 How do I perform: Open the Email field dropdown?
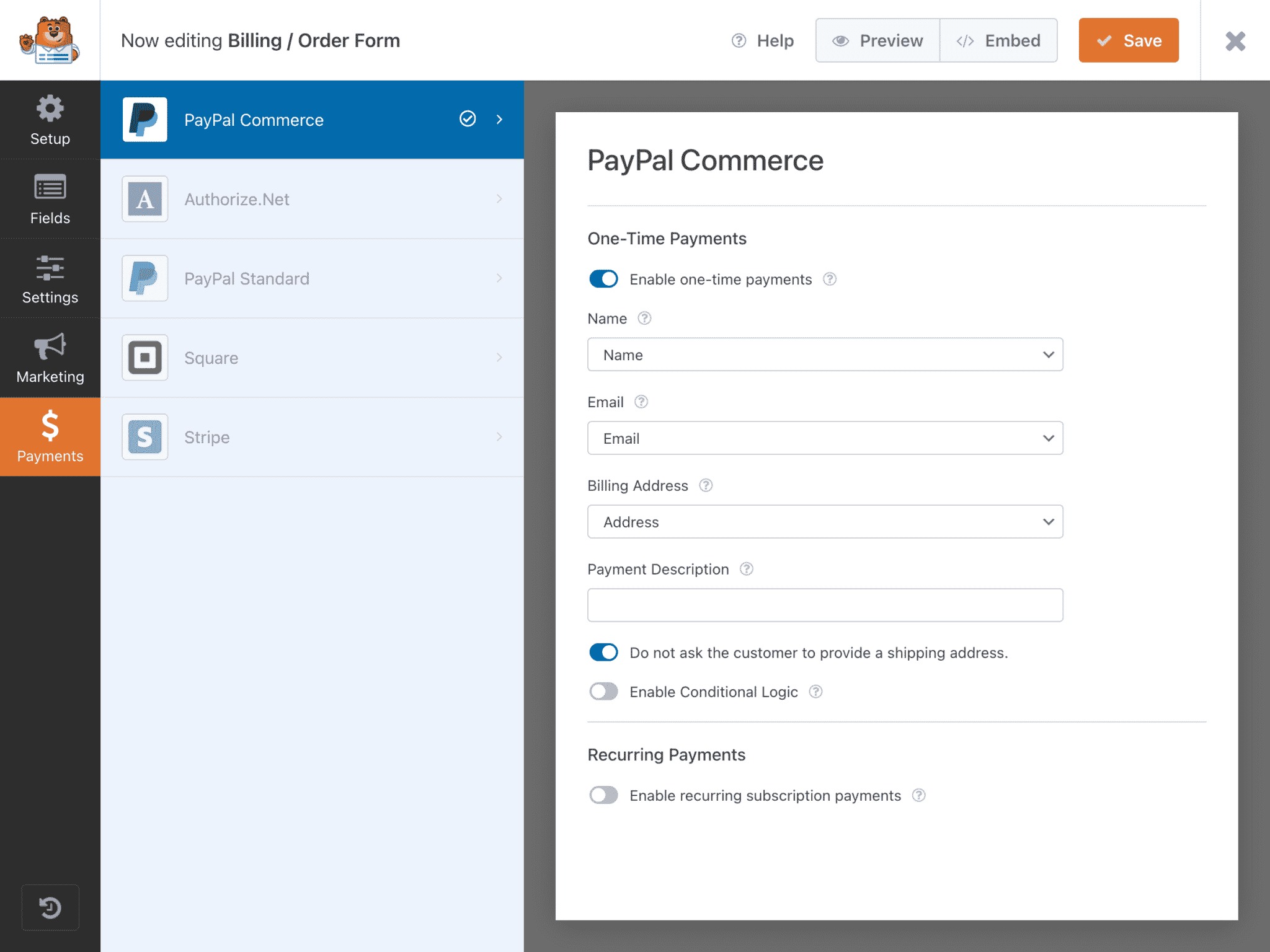coord(825,438)
